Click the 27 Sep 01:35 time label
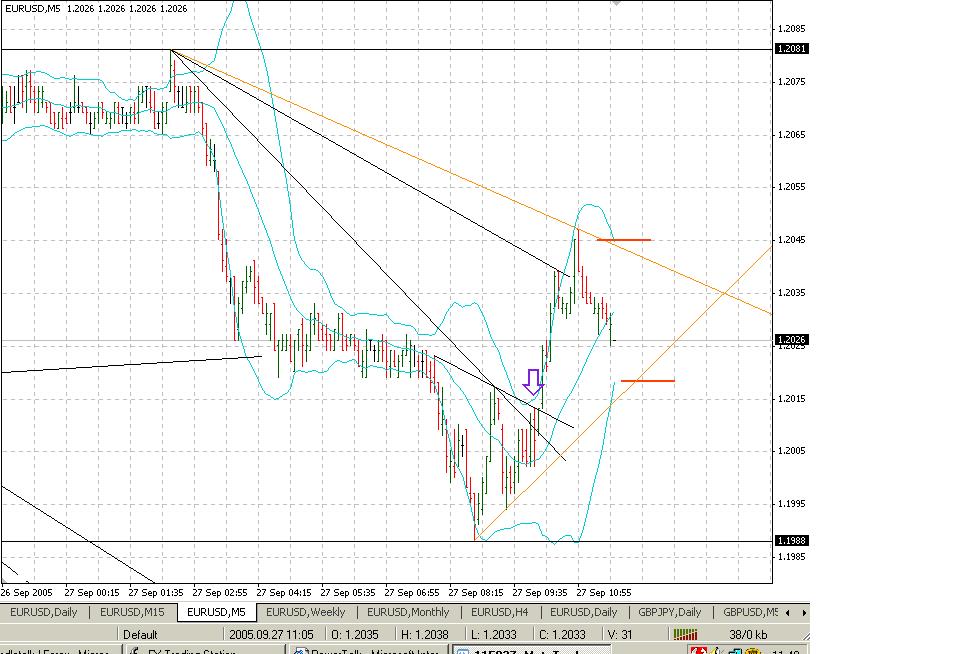Screen dimensions: 961x654 click(156, 593)
